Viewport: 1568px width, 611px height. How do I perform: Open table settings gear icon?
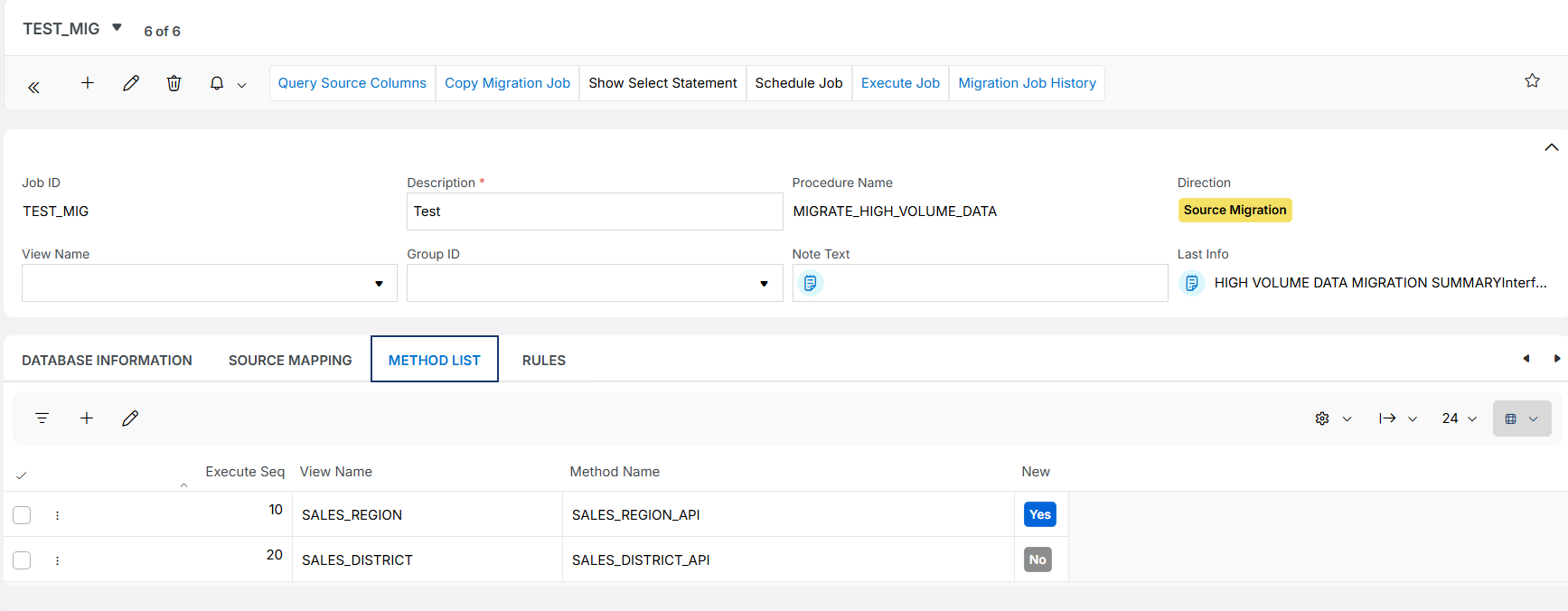pyautogui.click(x=1322, y=418)
